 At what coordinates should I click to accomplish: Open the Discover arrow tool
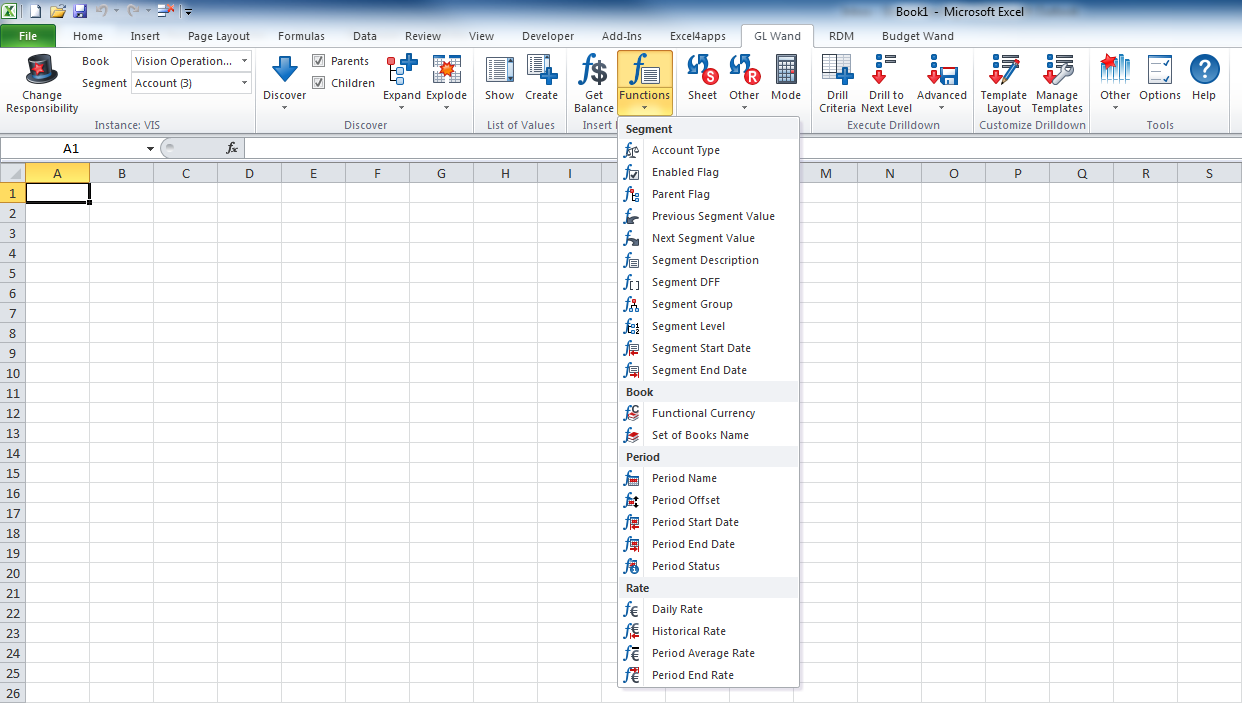tap(285, 69)
